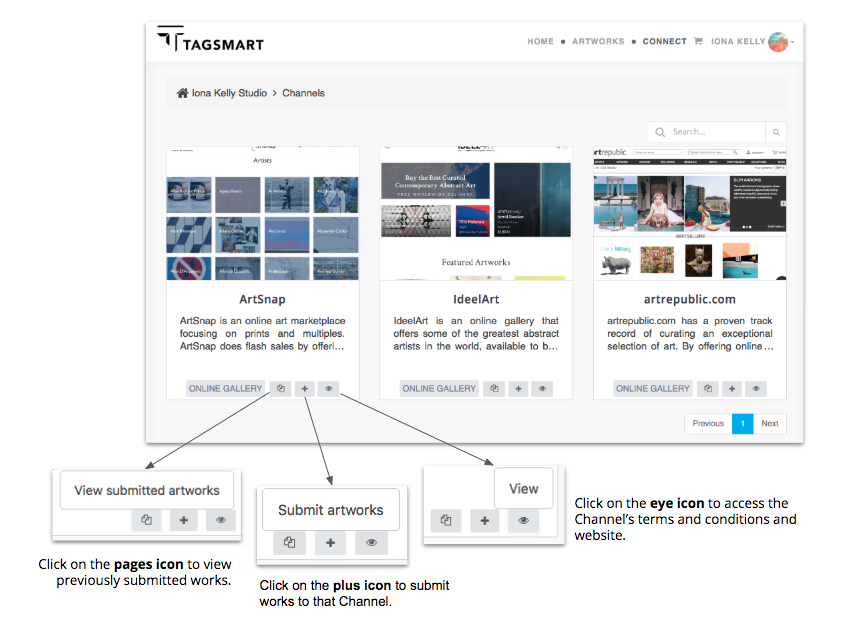Image resolution: width=853 pixels, height=637 pixels.
Task: View submitted artworks for ArtSnap
Action: point(281,388)
